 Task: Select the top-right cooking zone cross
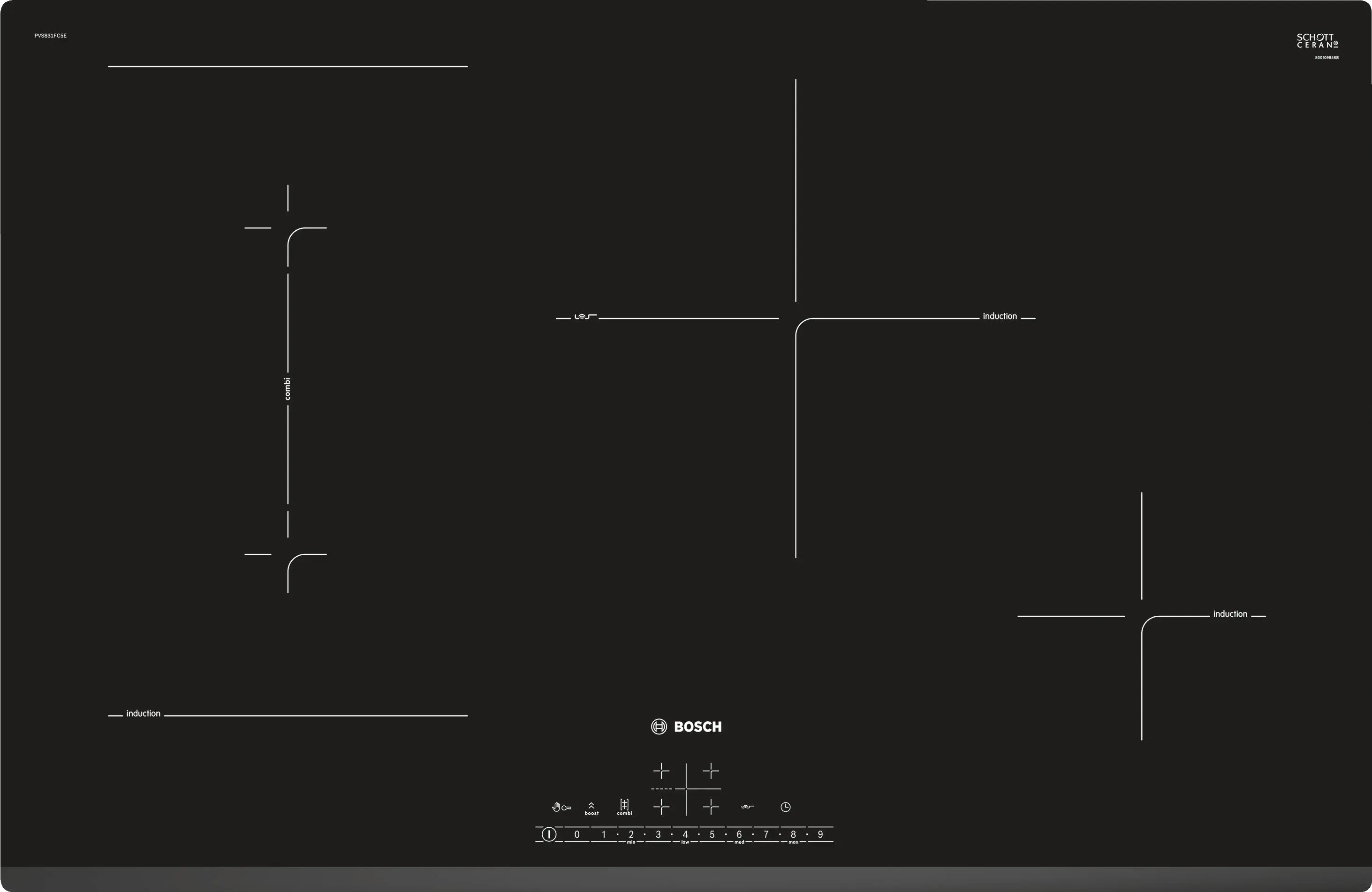(x=711, y=771)
